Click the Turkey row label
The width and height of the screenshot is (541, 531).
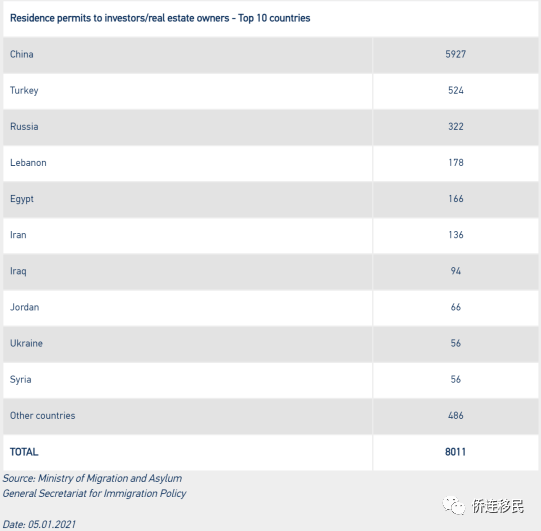[24, 90]
